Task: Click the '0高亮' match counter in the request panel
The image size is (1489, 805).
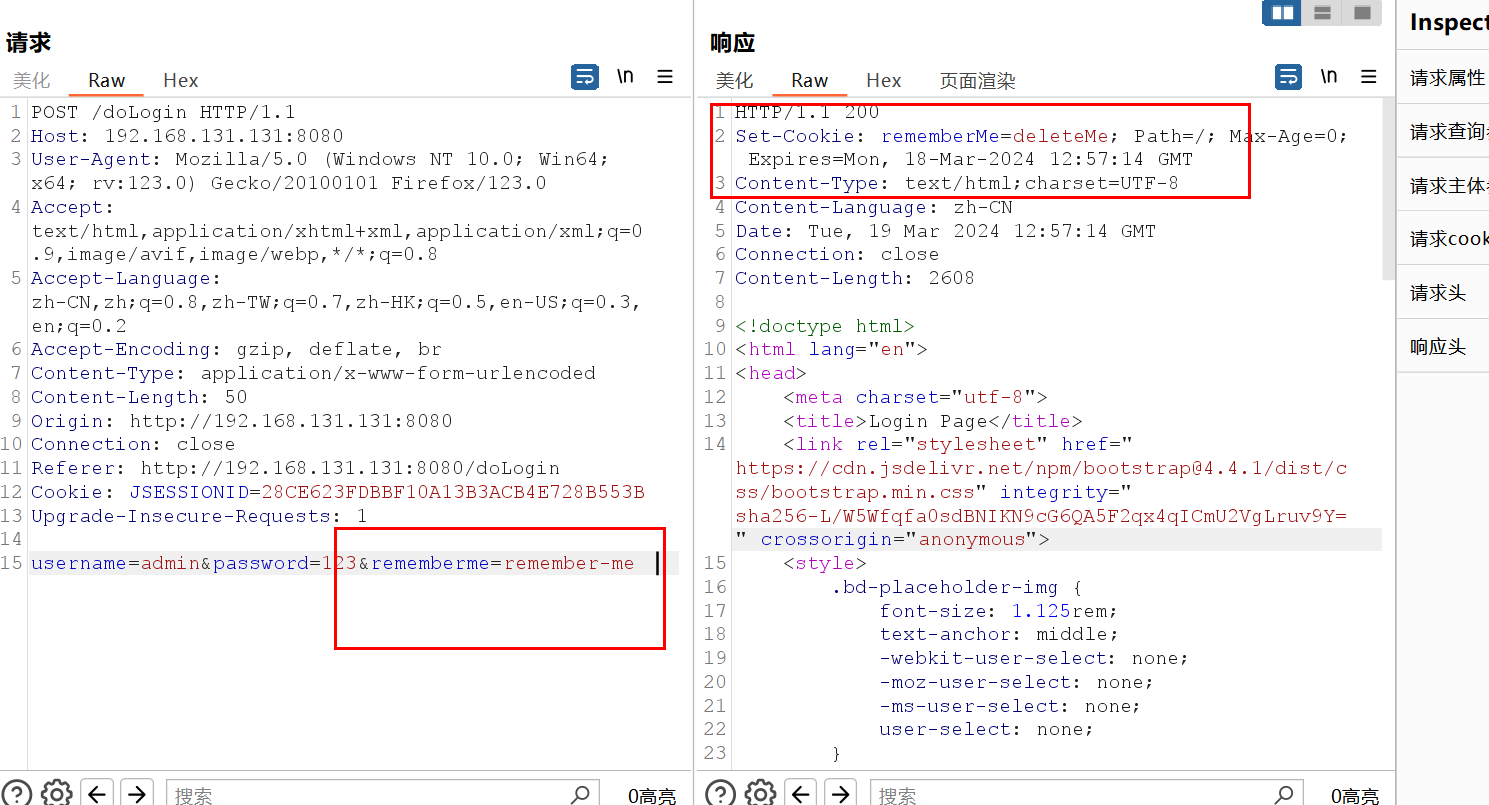Action: coord(652,796)
